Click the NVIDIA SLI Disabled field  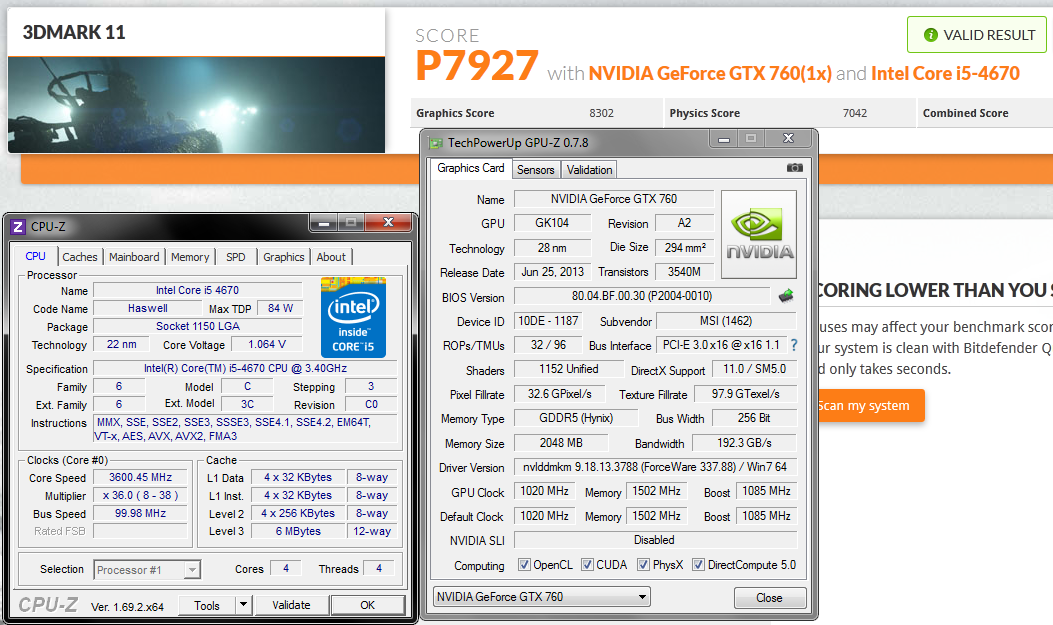click(x=655, y=540)
